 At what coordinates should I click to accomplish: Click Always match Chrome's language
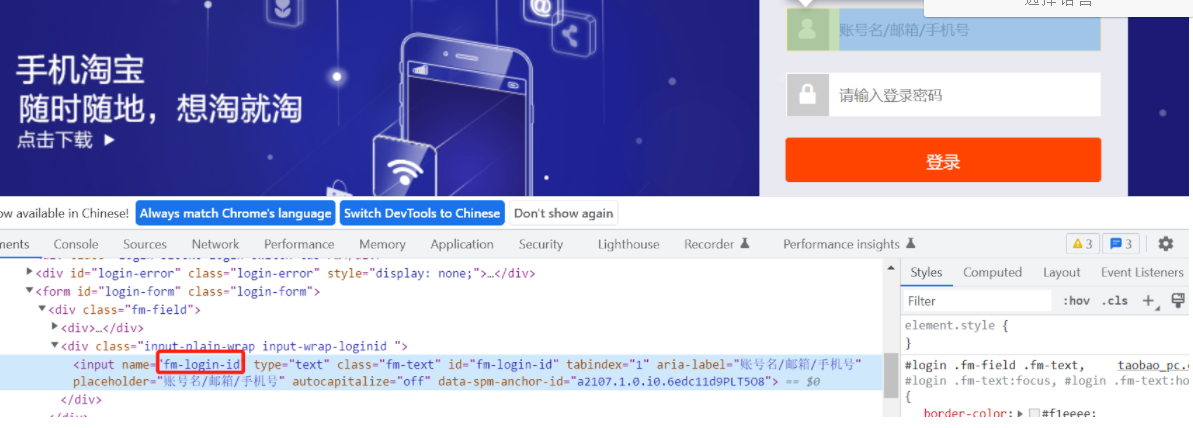[x=236, y=214]
